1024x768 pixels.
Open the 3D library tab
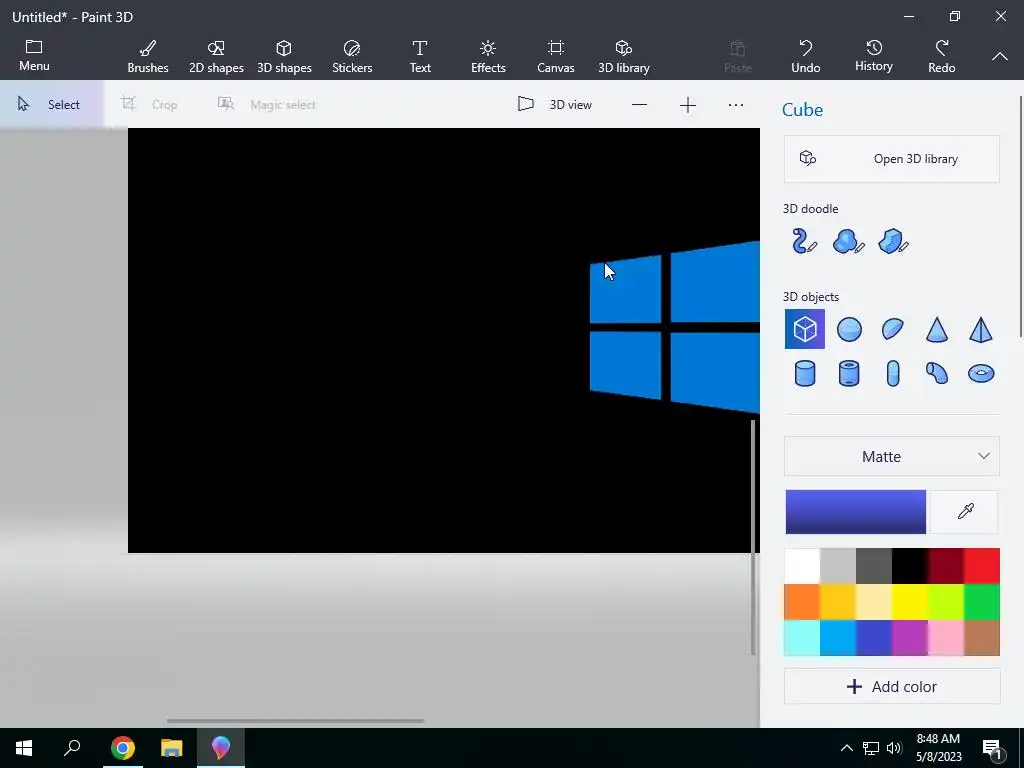[624, 56]
